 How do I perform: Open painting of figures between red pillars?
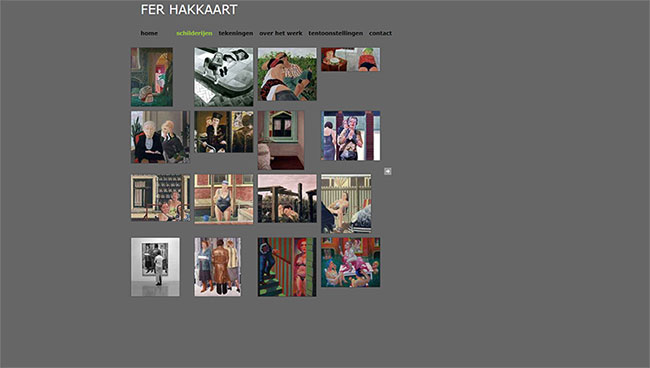click(x=350, y=136)
